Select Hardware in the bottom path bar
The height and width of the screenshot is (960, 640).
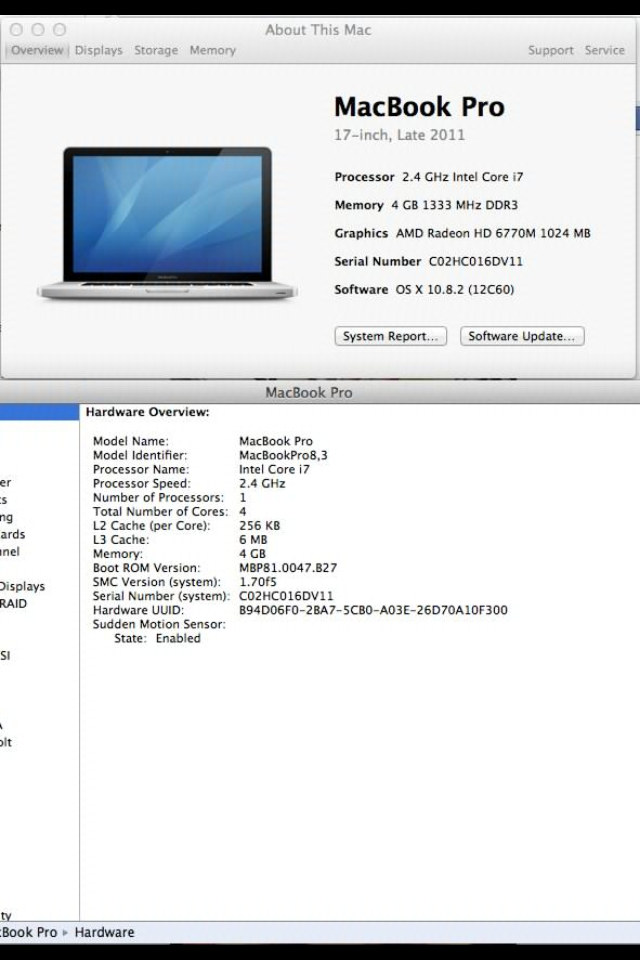click(104, 932)
